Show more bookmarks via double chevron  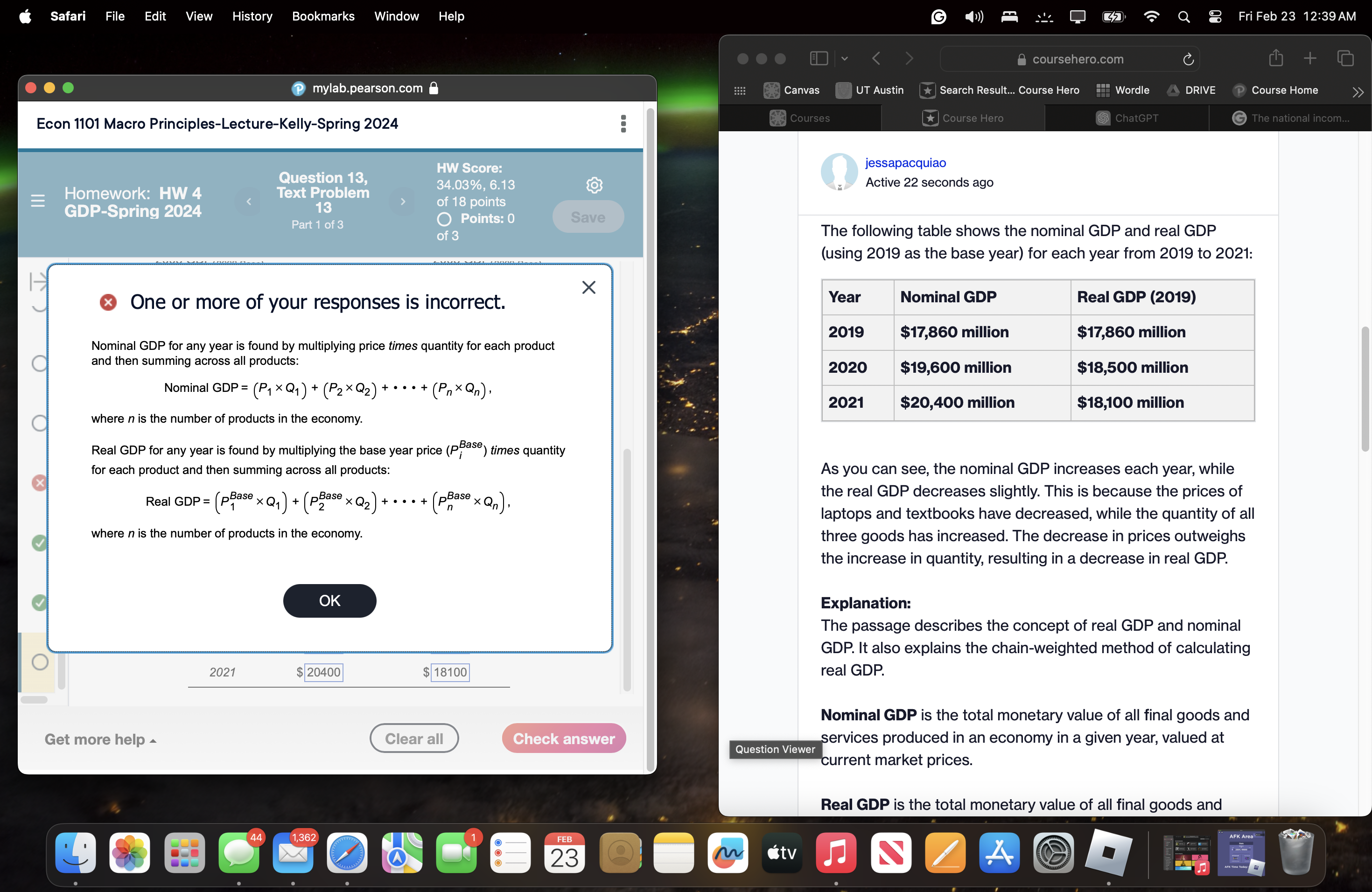pyautogui.click(x=1358, y=91)
